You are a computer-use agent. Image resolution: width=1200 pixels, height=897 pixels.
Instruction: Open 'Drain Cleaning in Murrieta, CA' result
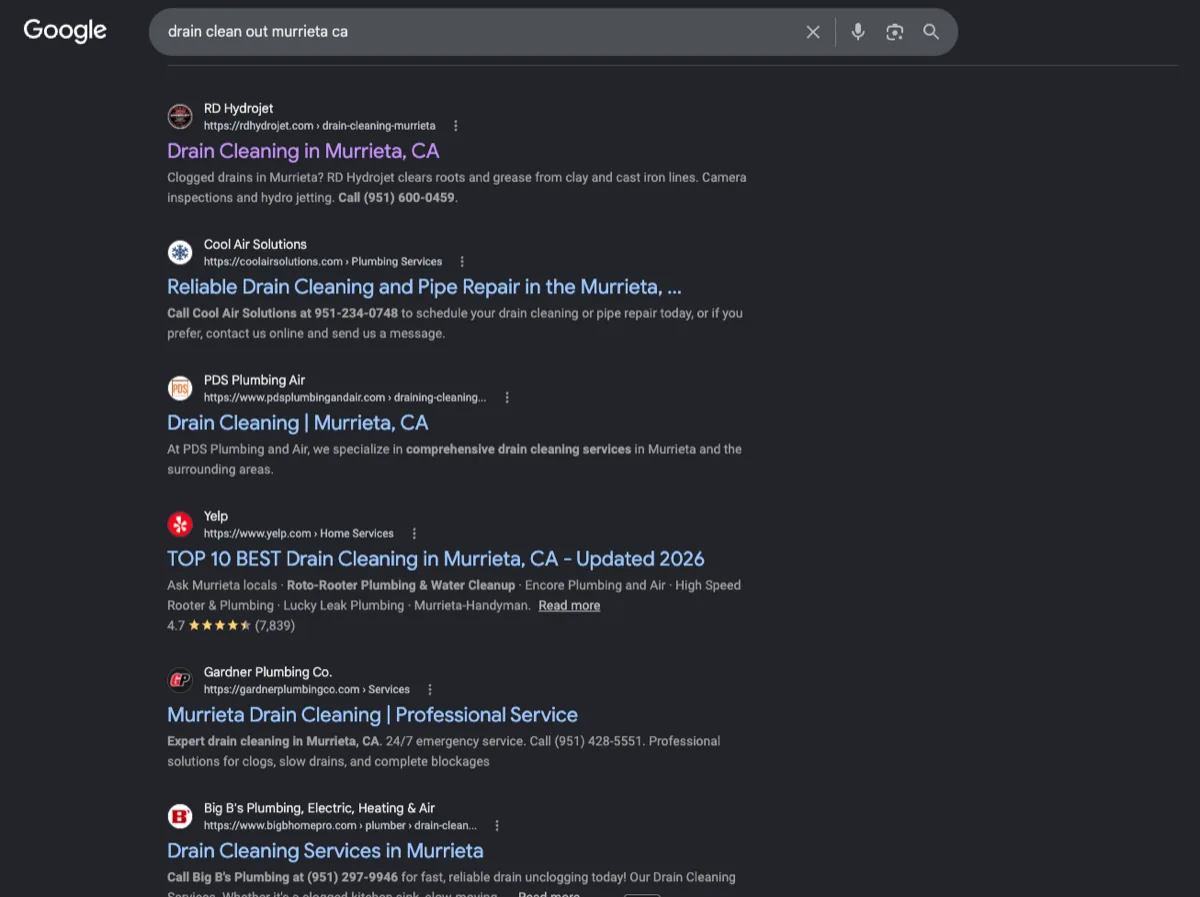pos(303,151)
